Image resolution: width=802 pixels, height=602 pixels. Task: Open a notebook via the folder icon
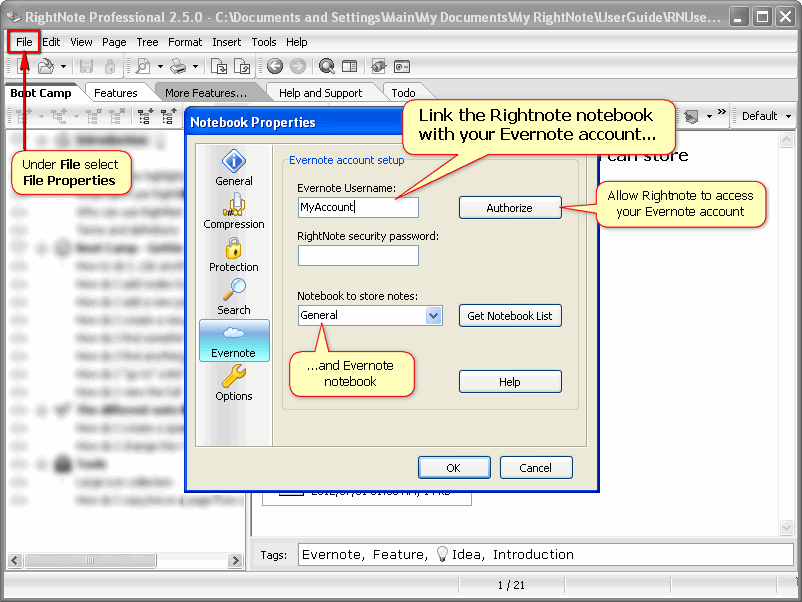pyautogui.click(x=46, y=66)
